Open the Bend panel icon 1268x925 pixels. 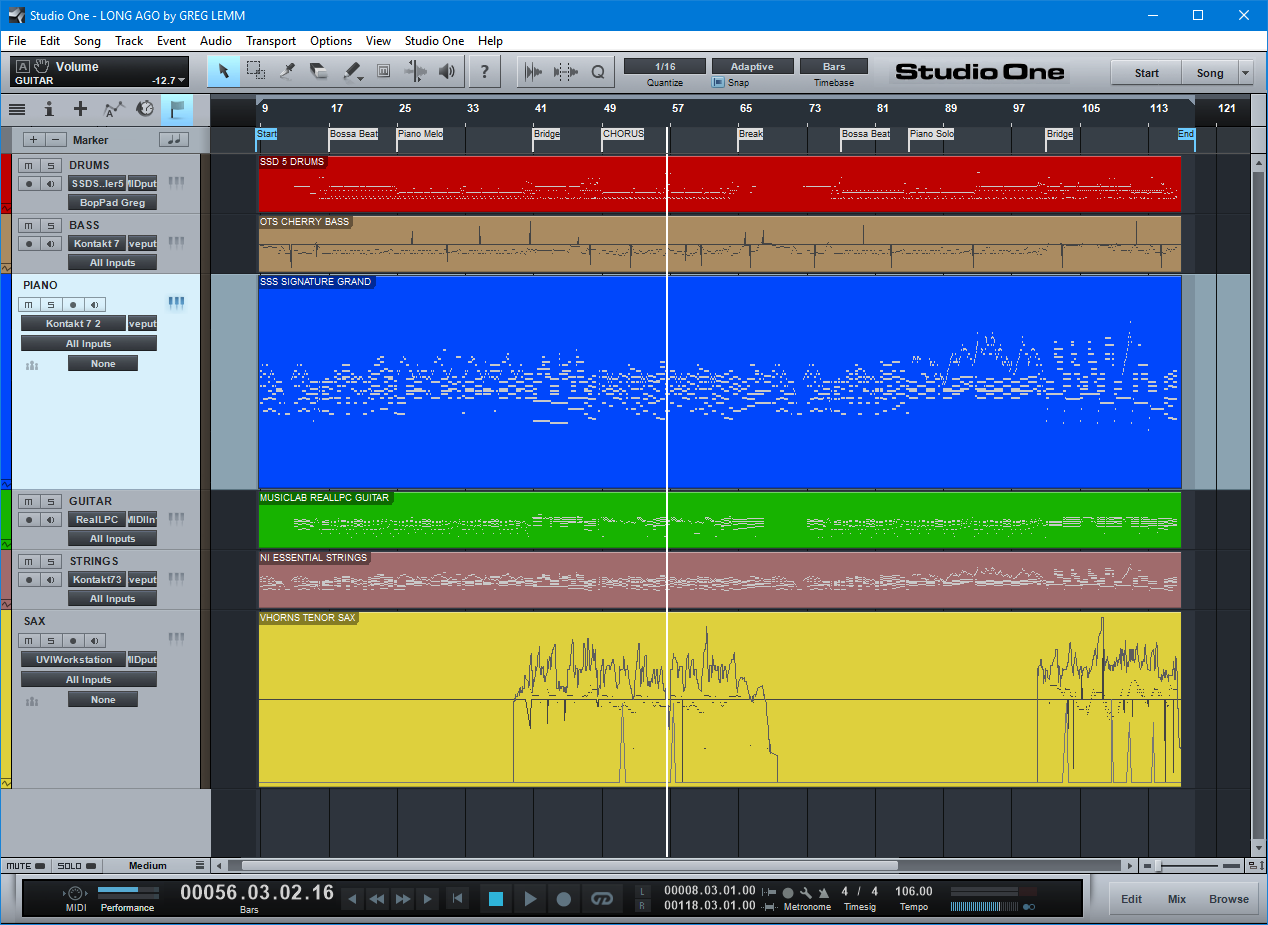[566, 71]
